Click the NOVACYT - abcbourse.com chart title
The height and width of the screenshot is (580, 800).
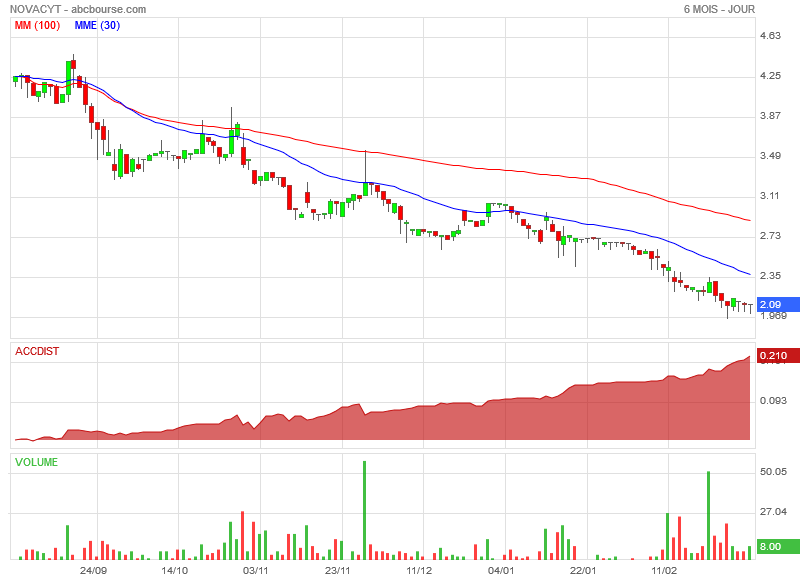tap(78, 9)
